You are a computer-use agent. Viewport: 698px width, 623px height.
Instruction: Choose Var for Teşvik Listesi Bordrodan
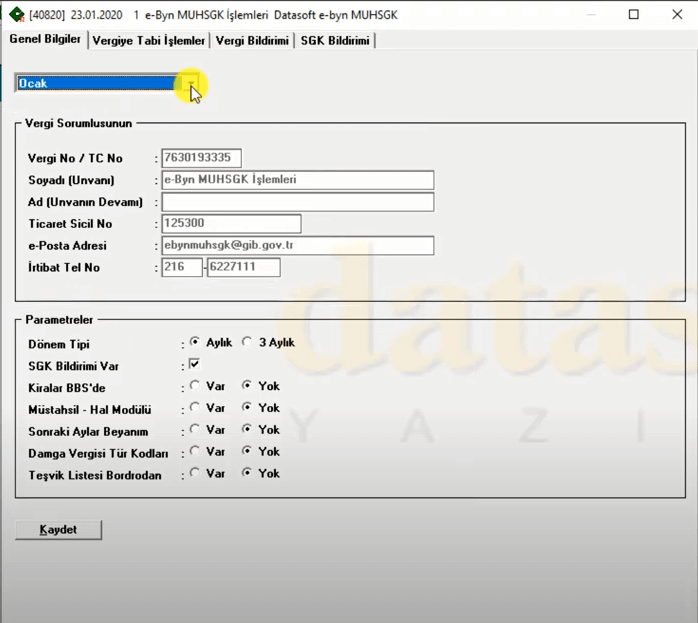195,474
